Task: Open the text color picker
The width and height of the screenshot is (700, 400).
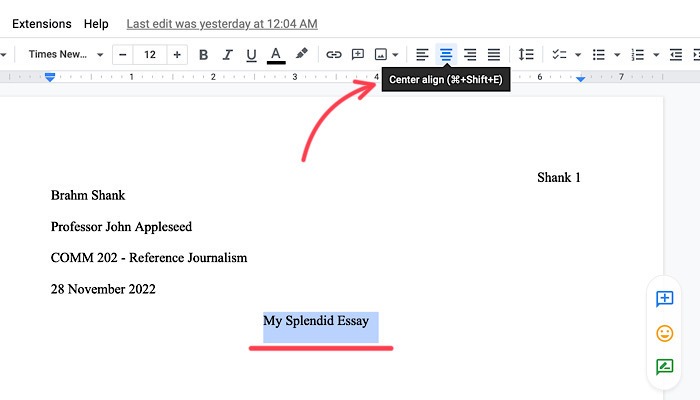Action: coord(276,55)
